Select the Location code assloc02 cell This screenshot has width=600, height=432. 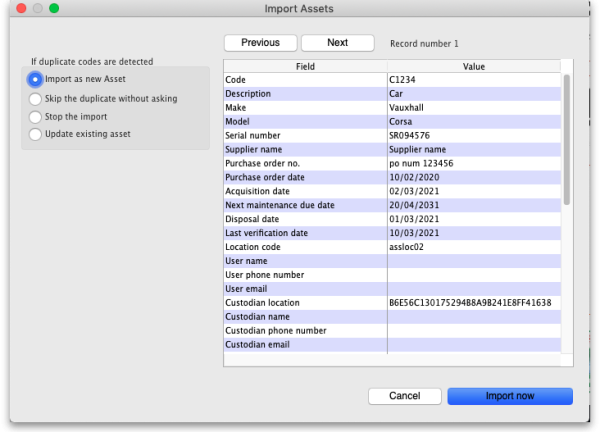pos(473,247)
